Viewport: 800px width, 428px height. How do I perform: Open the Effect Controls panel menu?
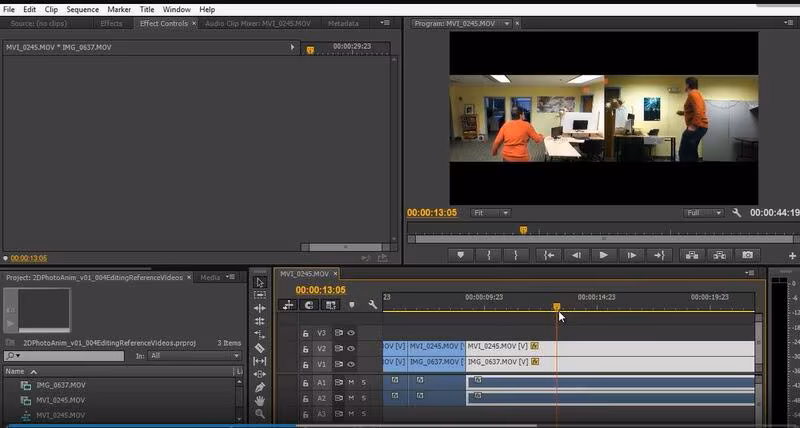tap(385, 23)
